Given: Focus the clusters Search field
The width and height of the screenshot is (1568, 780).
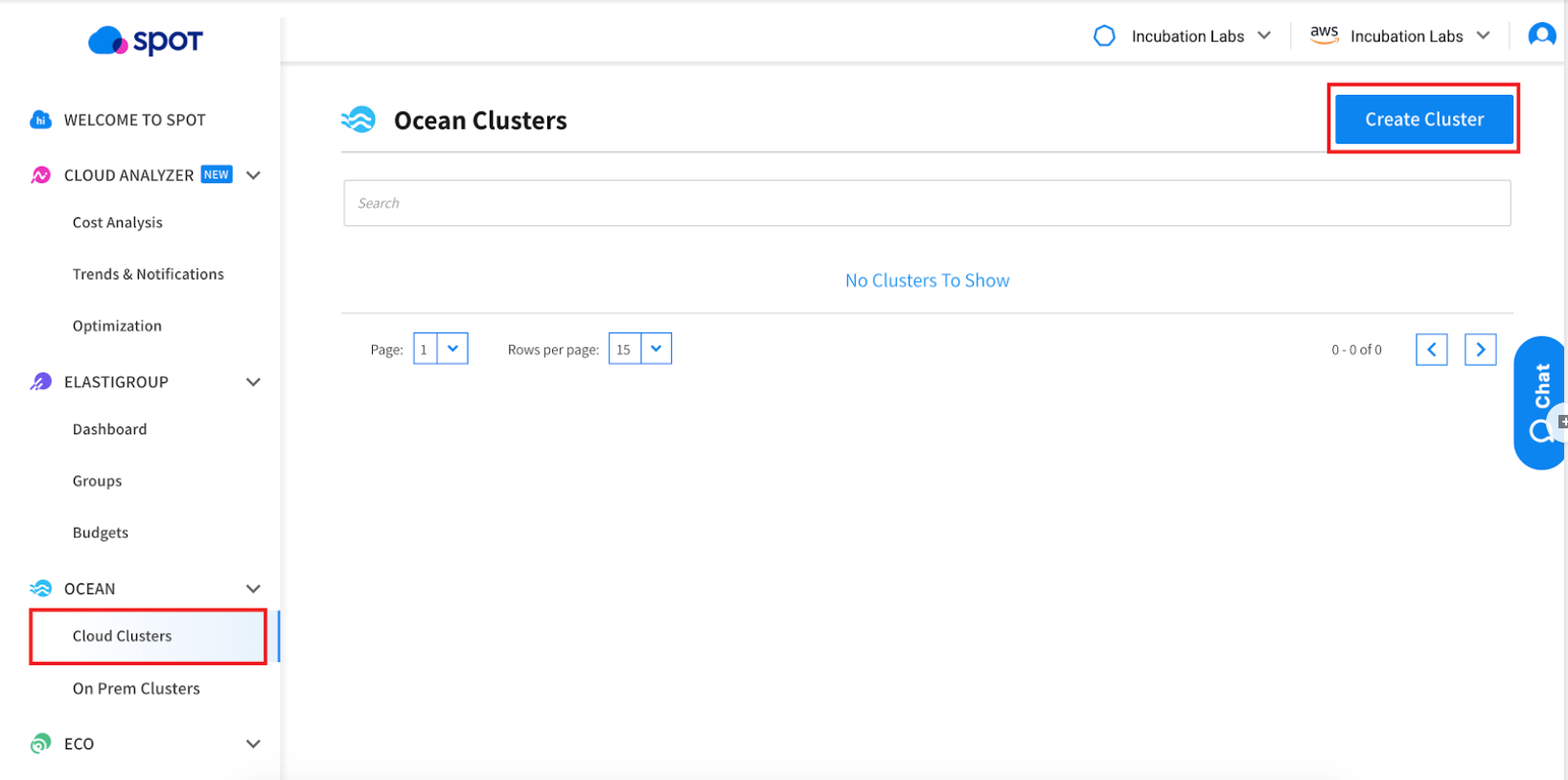Looking at the screenshot, I should 926,203.
